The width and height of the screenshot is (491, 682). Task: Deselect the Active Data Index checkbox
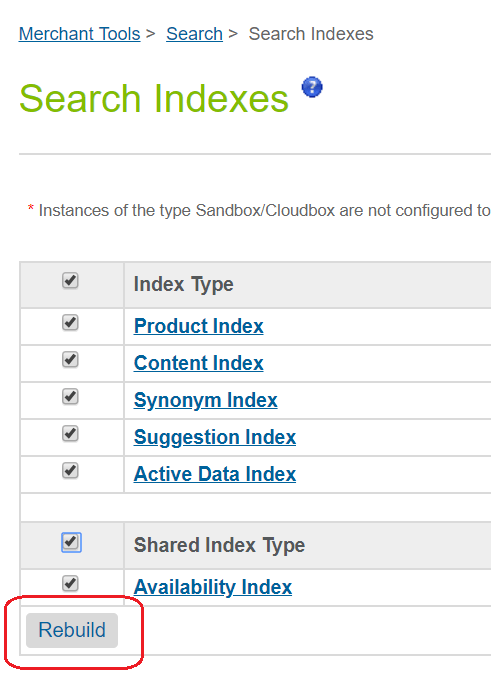tap(70, 471)
